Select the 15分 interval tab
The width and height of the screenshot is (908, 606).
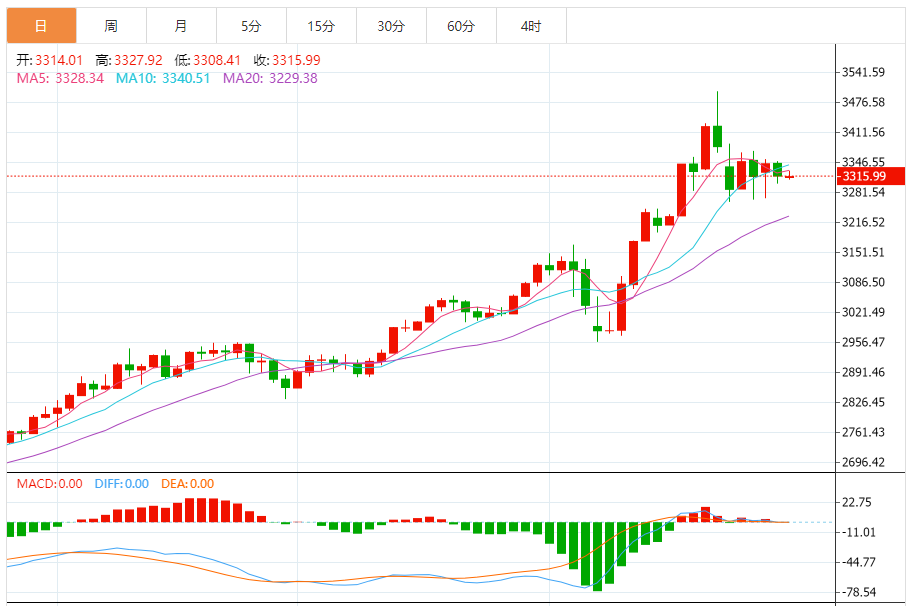pos(321,26)
